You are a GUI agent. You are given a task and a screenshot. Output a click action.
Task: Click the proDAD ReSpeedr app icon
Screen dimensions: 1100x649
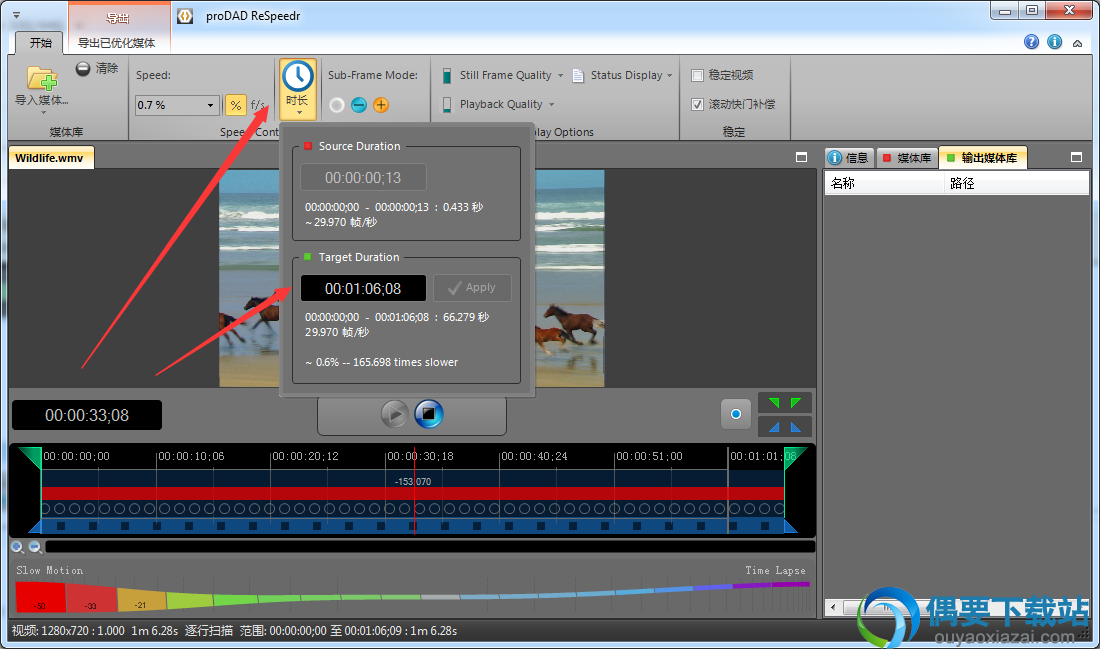185,16
